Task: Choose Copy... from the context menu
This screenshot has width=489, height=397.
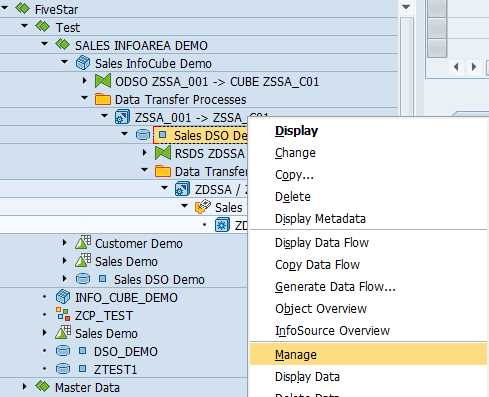Action: click(294, 175)
